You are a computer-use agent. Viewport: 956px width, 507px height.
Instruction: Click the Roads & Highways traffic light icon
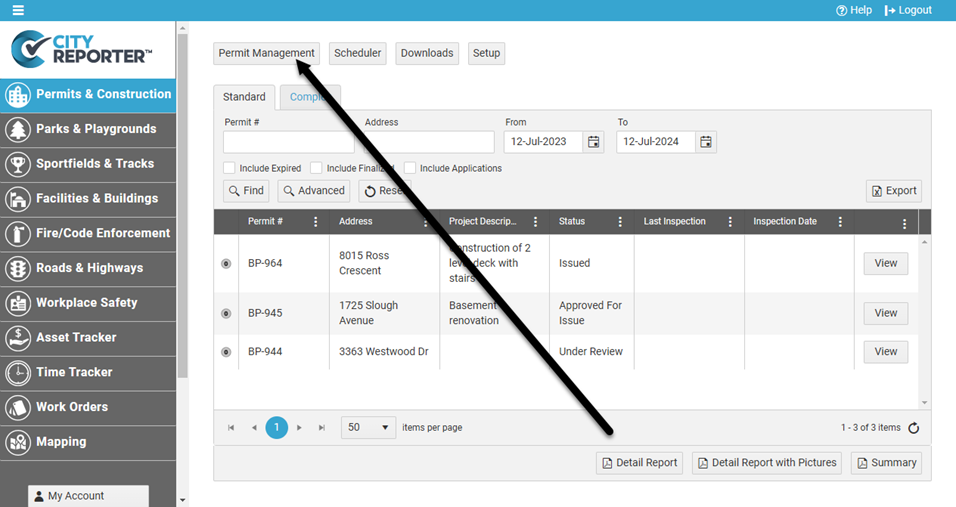(x=18, y=268)
